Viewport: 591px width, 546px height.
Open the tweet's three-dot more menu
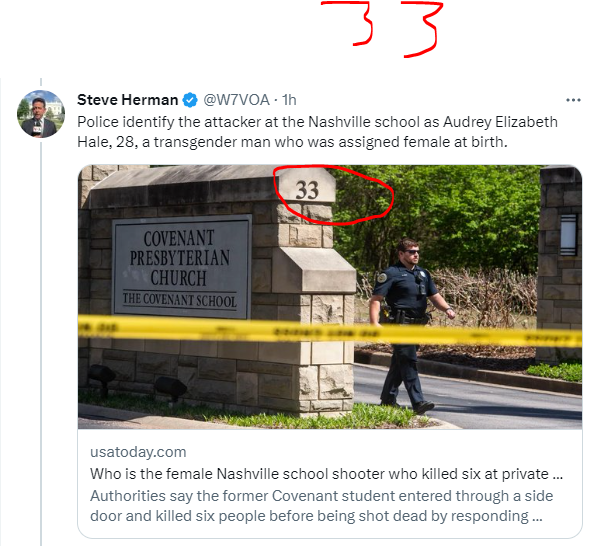[573, 100]
